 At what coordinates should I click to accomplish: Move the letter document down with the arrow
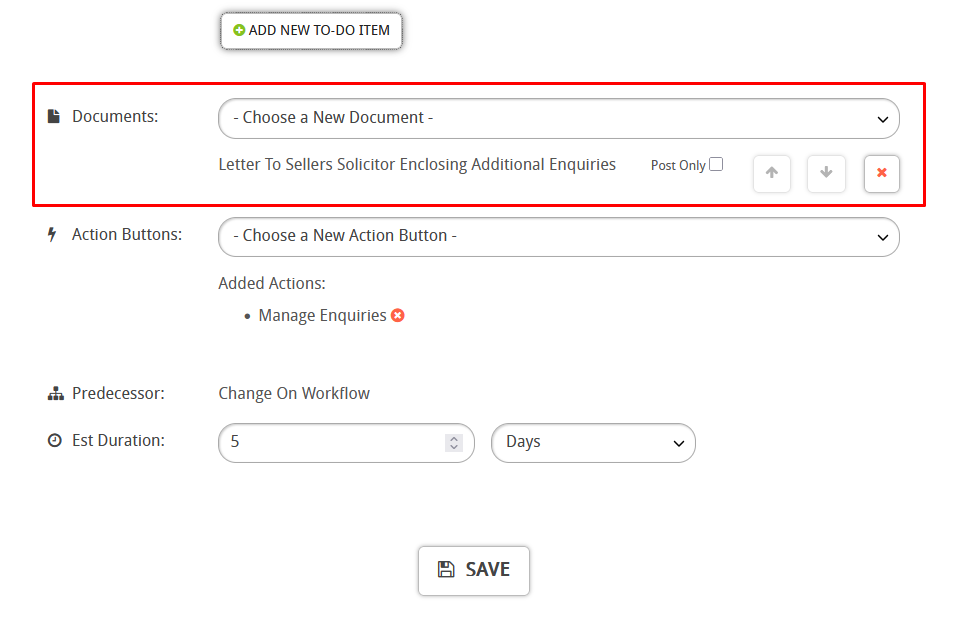826,173
